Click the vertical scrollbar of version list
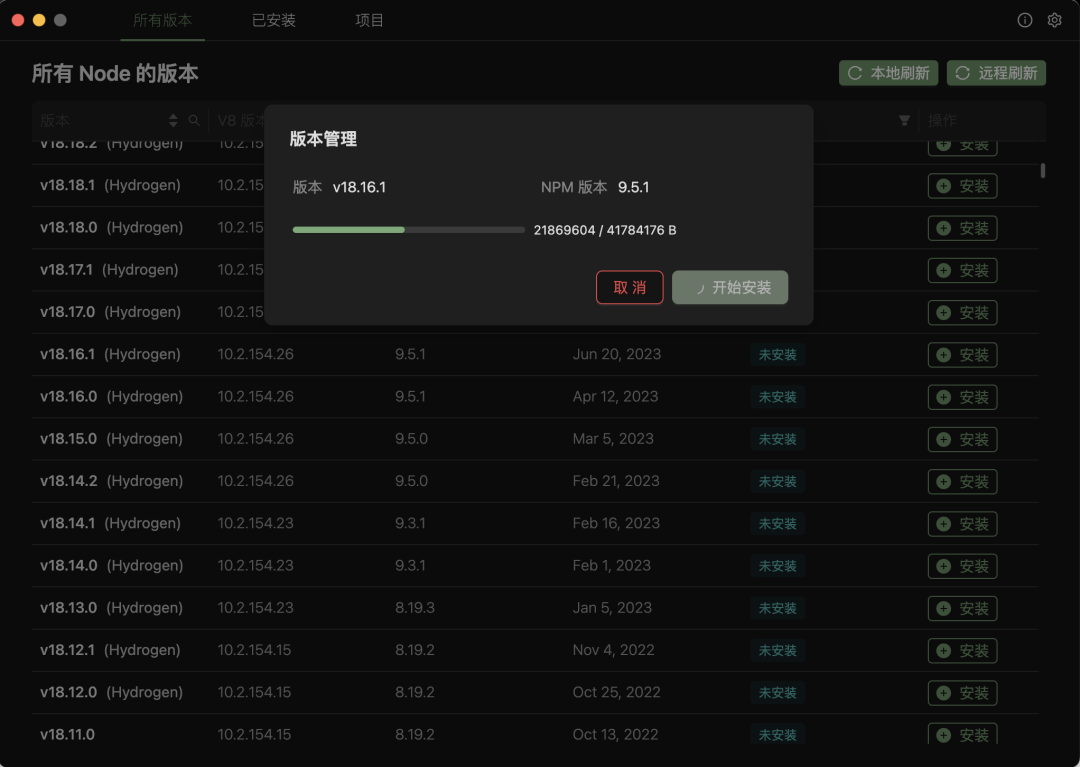The width and height of the screenshot is (1080, 767). [1043, 171]
